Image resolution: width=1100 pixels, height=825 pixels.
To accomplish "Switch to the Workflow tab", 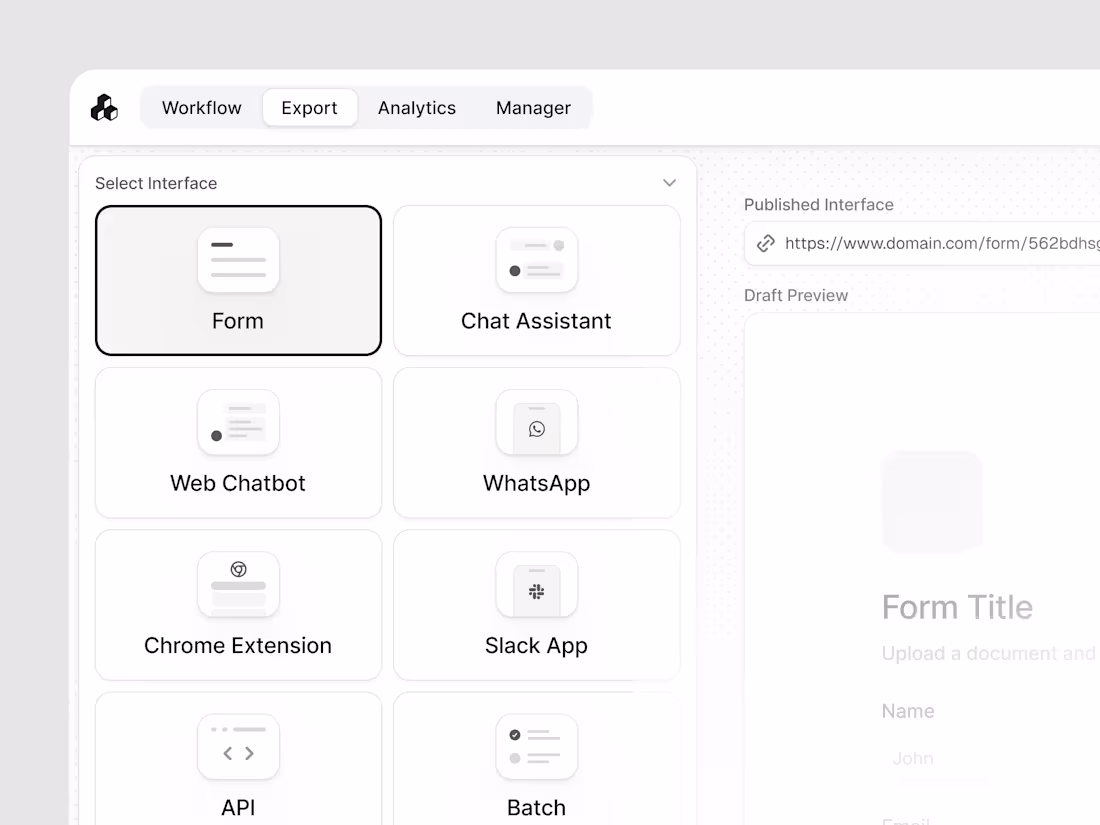I will click(x=201, y=107).
